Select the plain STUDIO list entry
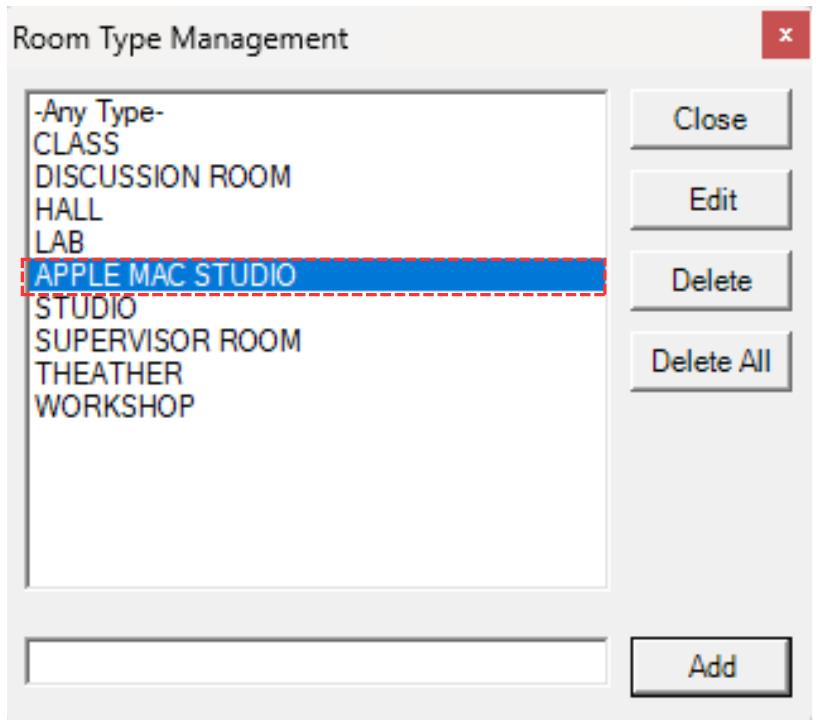 [85, 308]
